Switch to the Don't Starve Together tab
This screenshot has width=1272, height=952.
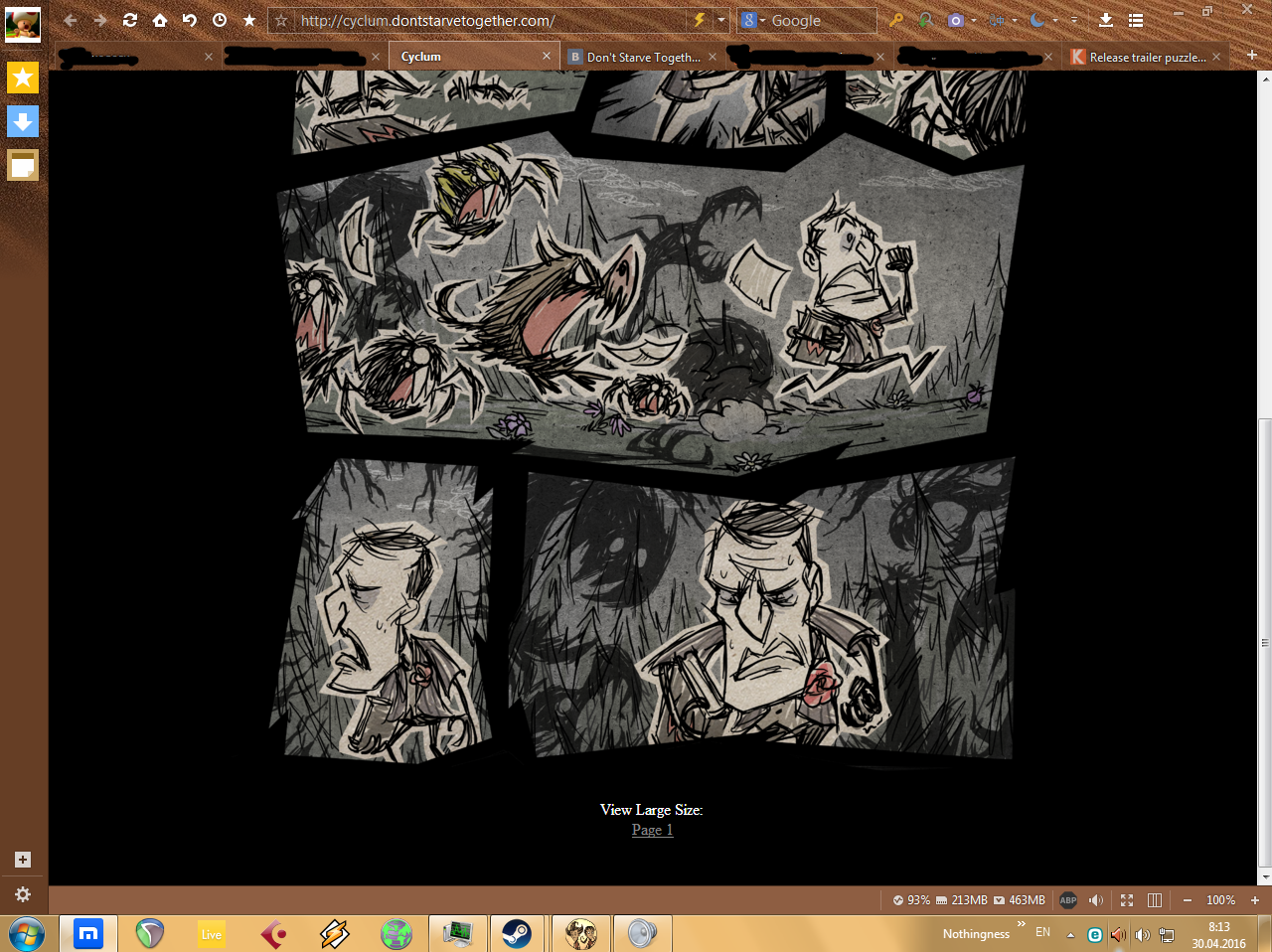click(642, 58)
